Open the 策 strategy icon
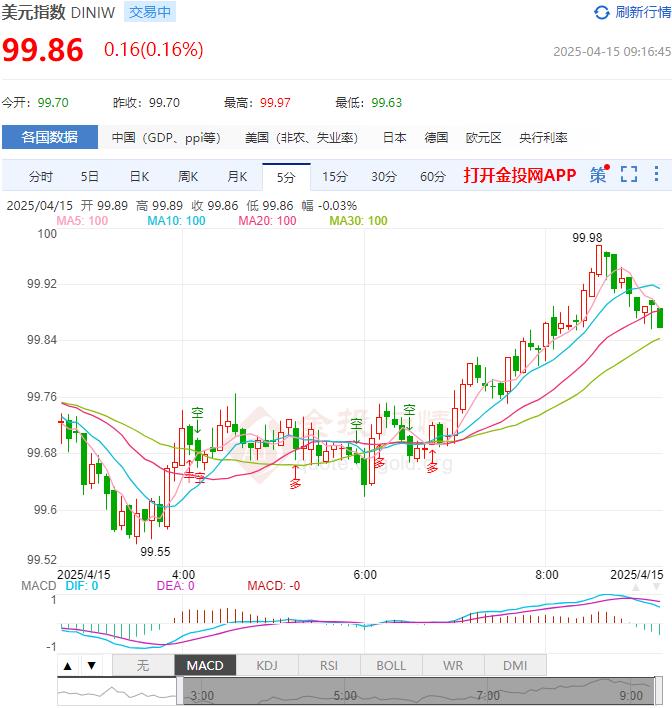Viewport: 672px width, 708px height. pos(598,175)
